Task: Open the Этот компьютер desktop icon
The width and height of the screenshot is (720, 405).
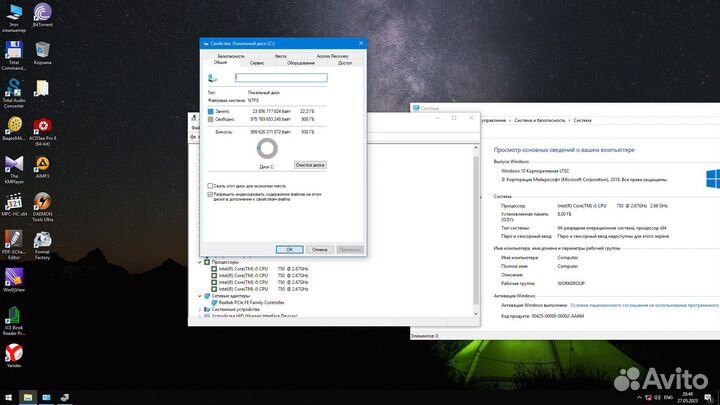Action: 14,17
